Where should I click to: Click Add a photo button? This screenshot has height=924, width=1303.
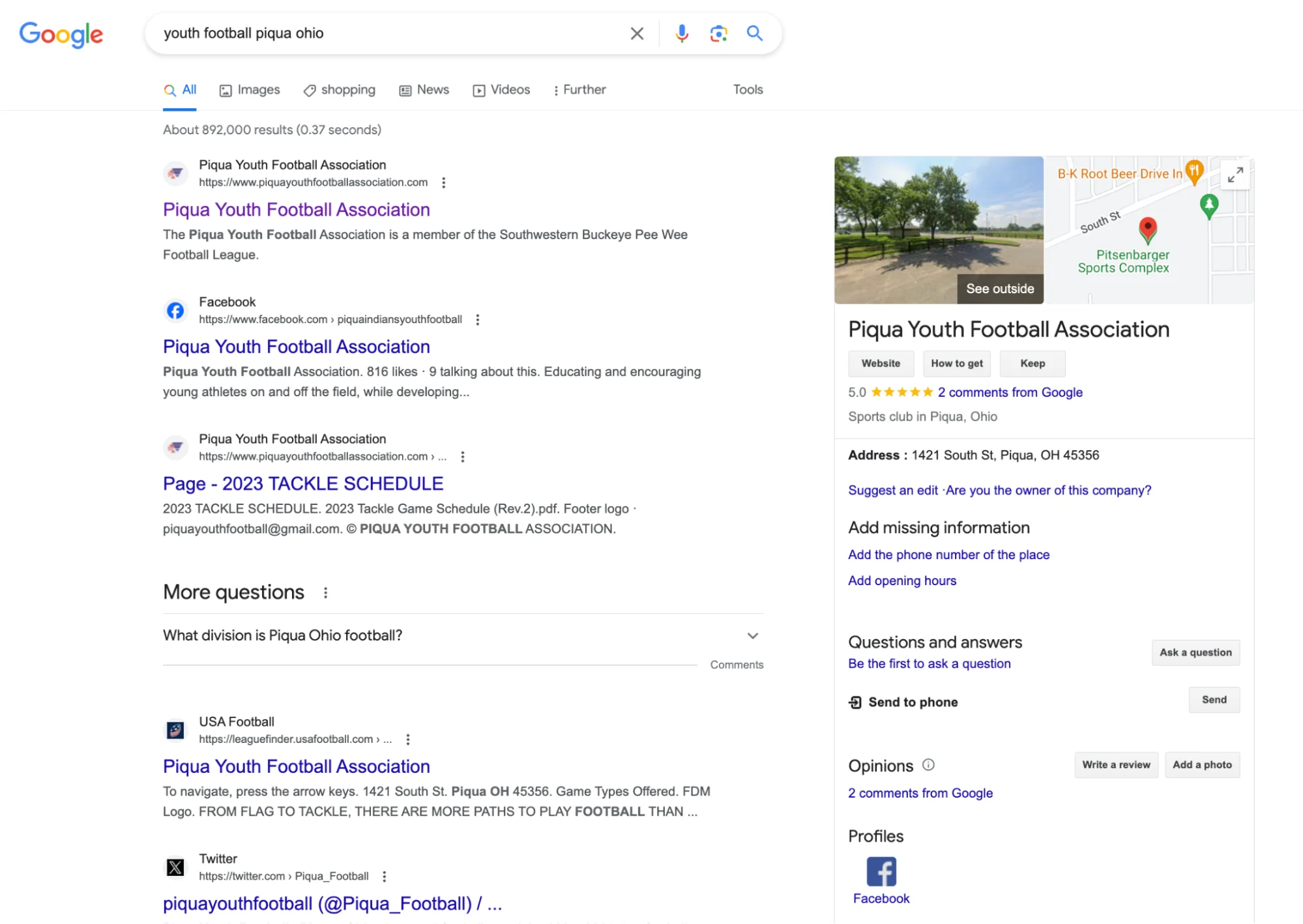click(1202, 765)
